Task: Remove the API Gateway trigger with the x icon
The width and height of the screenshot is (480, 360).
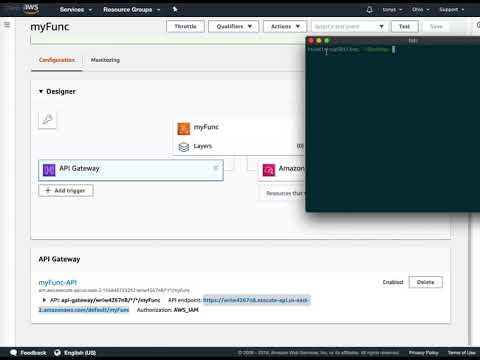Action: [x=216, y=168]
